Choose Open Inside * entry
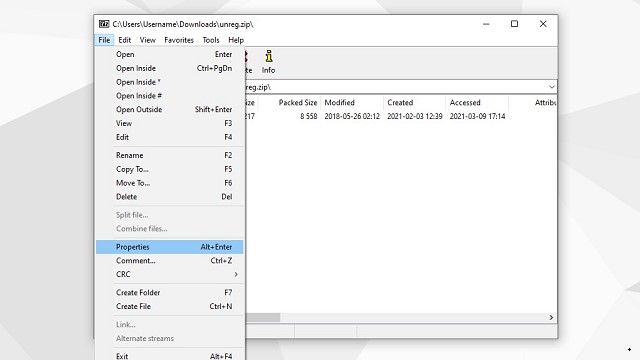640x360 pixels. [169, 82]
